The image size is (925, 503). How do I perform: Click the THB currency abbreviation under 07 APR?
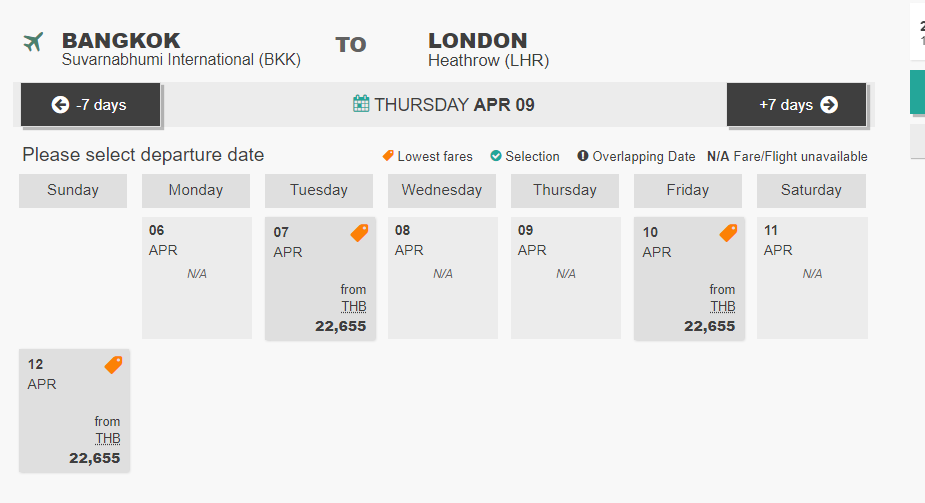pyautogui.click(x=354, y=307)
